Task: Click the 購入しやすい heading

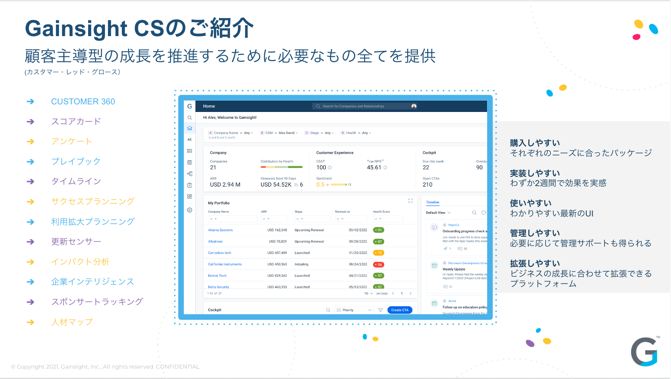Action: pyautogui.click(x=535, y=143)
